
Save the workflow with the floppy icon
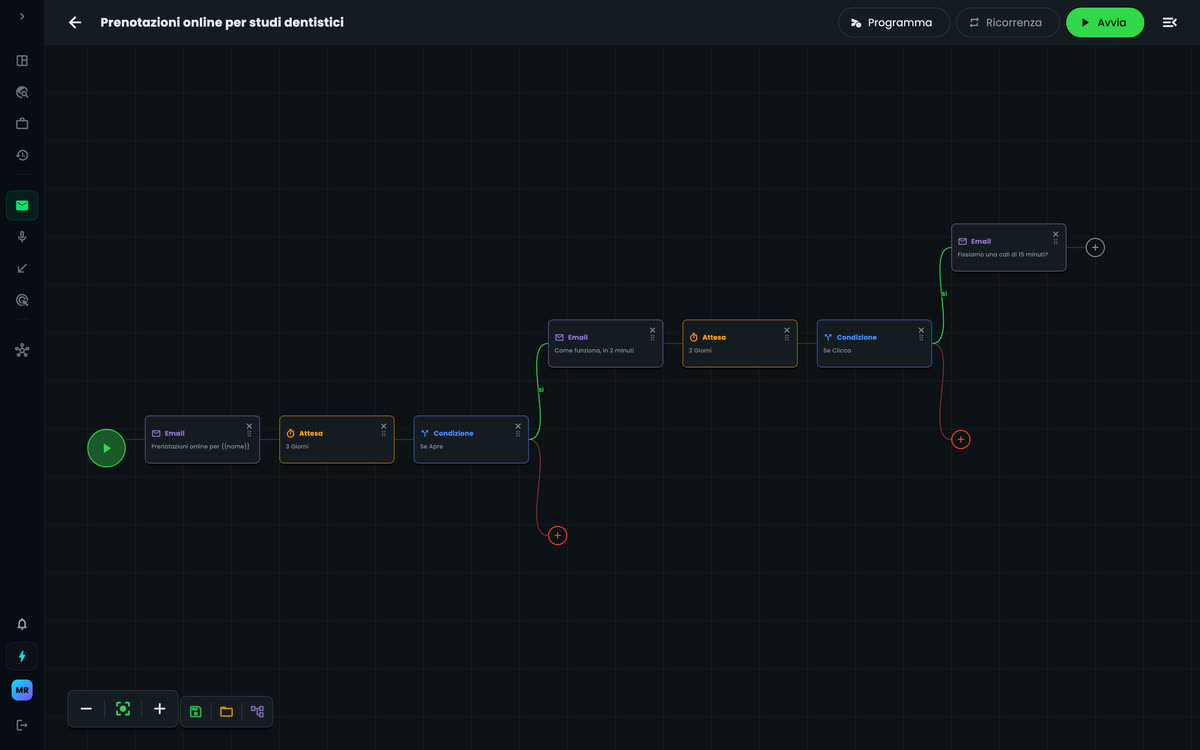coord(196,711)
